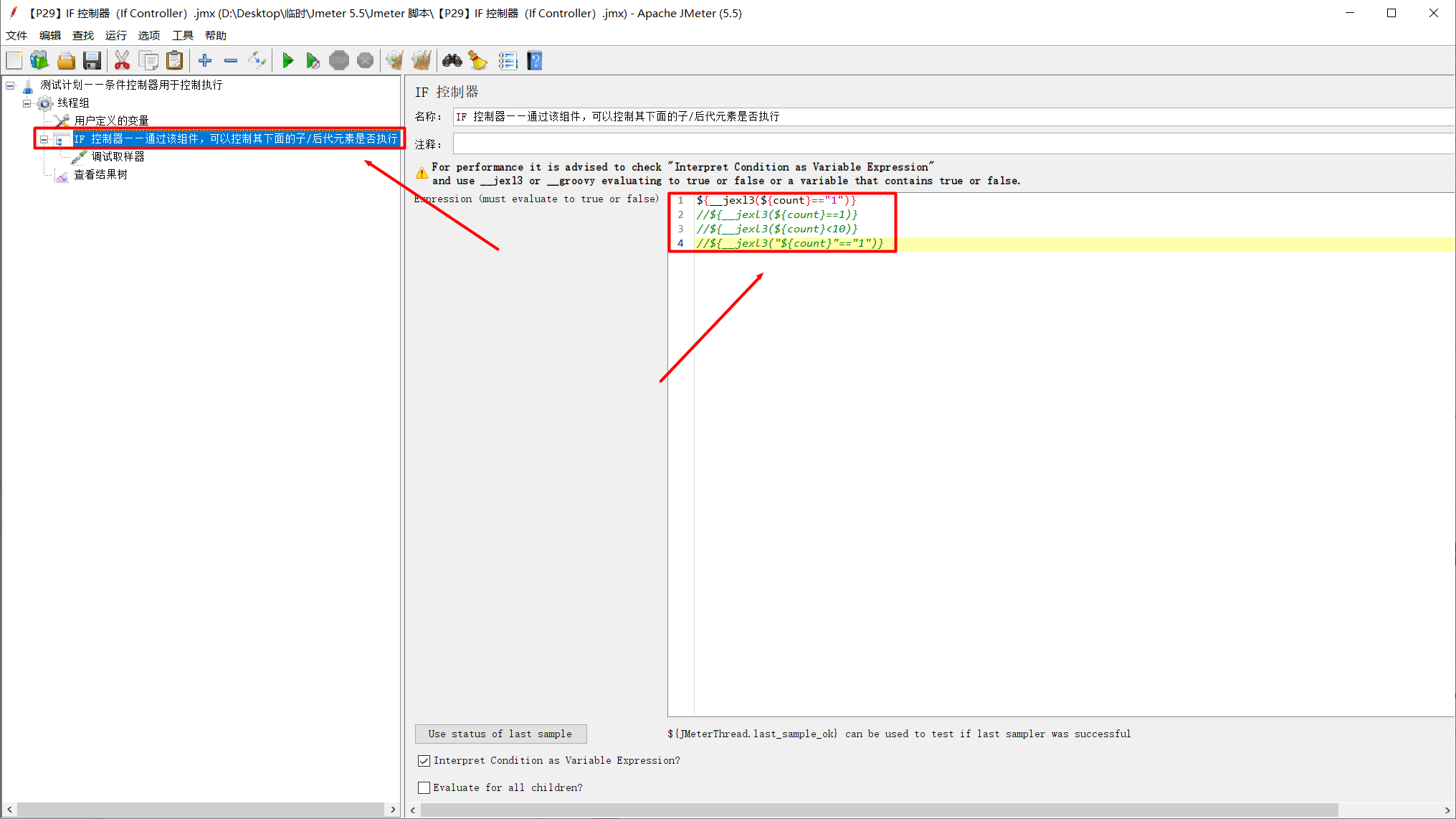
Task: Collapse the 测试计划 root tree node
Action: 10,85
